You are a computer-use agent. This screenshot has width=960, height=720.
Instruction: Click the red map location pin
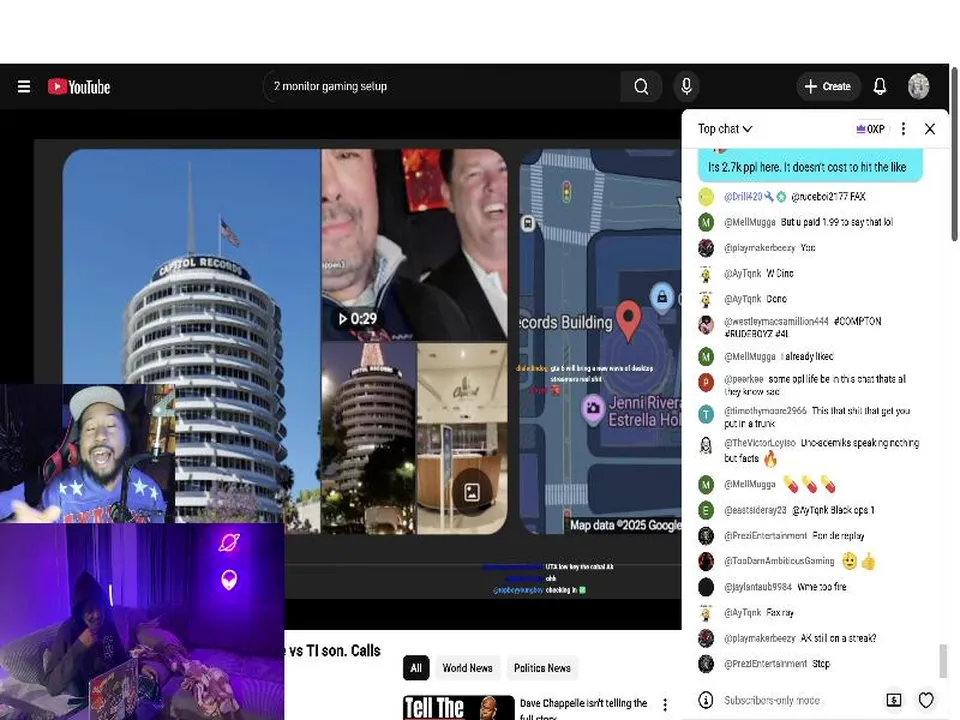coord(628,319)
